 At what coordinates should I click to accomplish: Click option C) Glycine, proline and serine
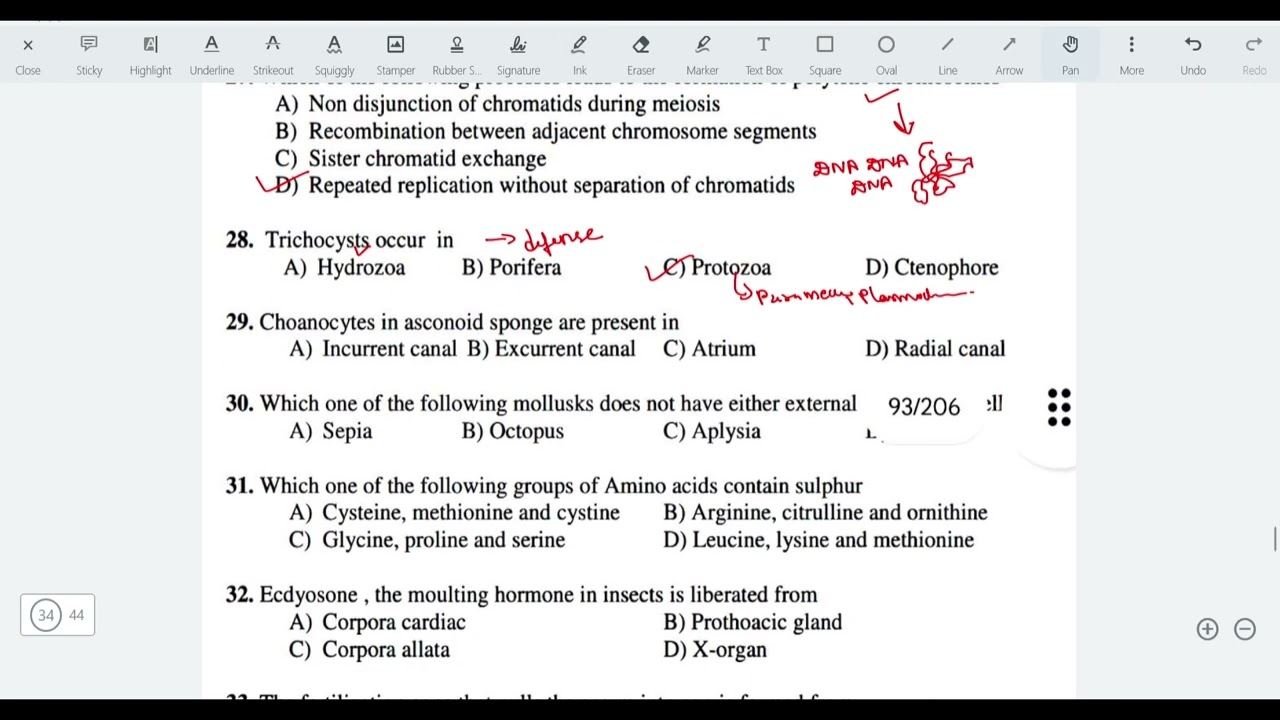[427, 539]
